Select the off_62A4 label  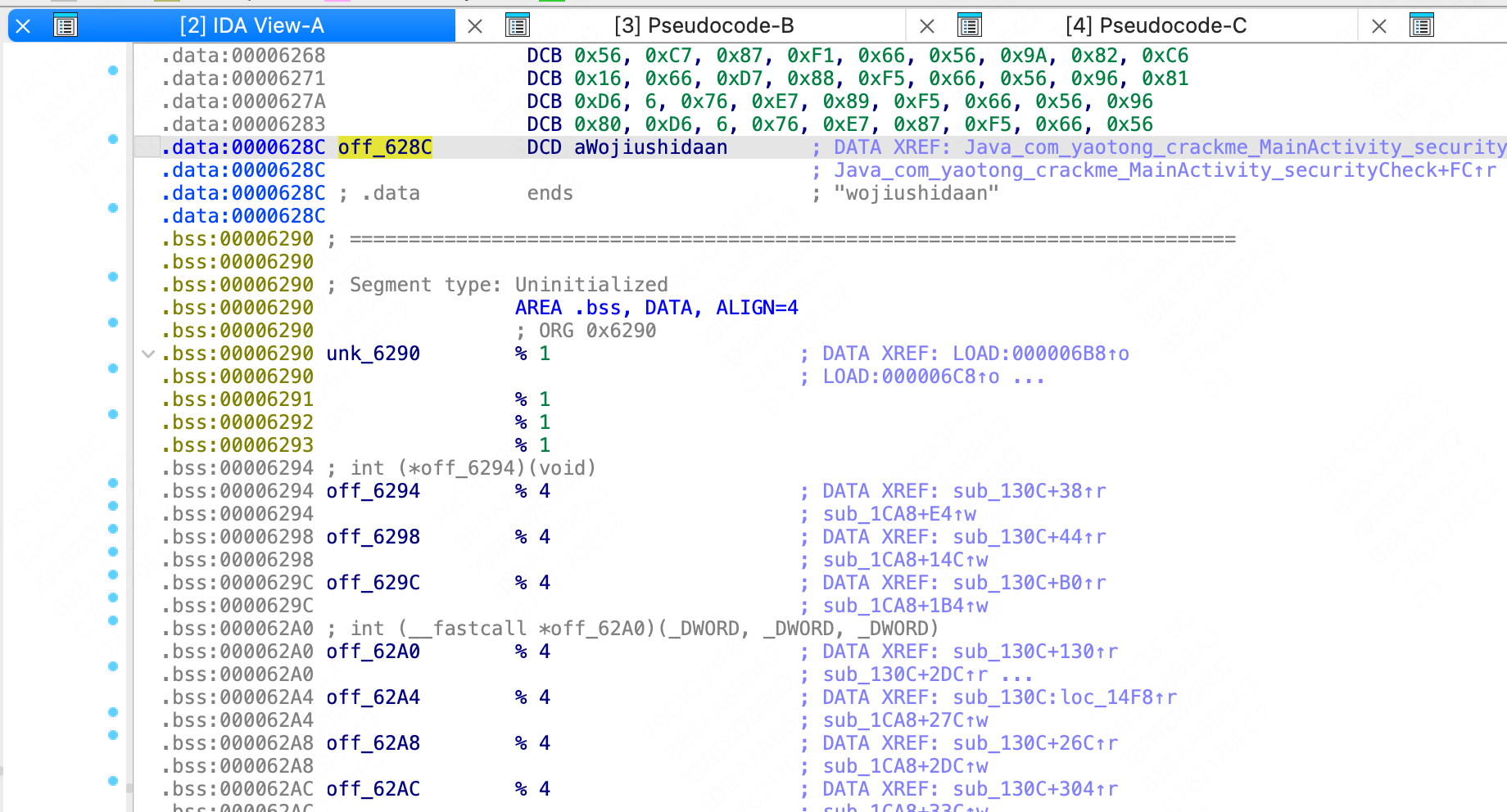click(373, 697)
